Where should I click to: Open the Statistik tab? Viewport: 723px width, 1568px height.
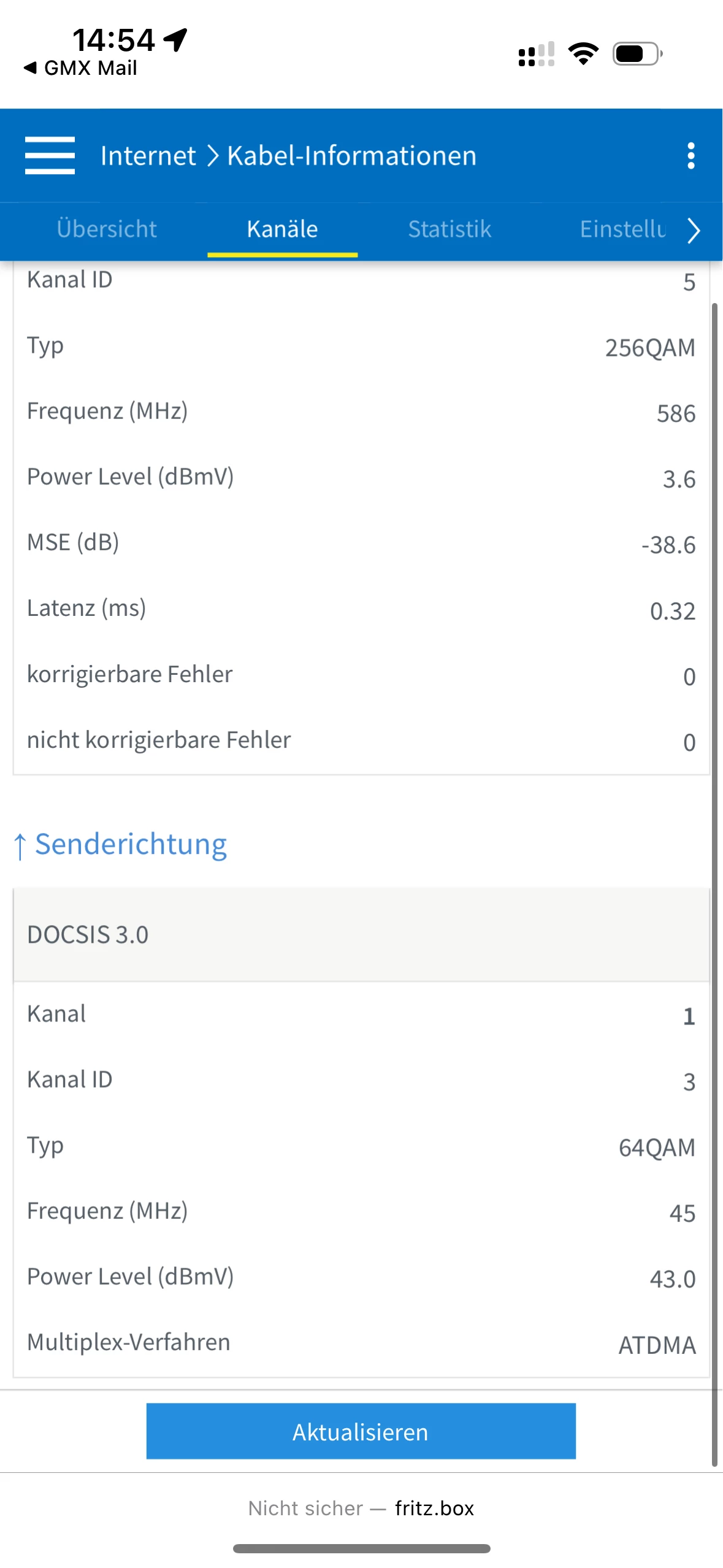point(449,229)
